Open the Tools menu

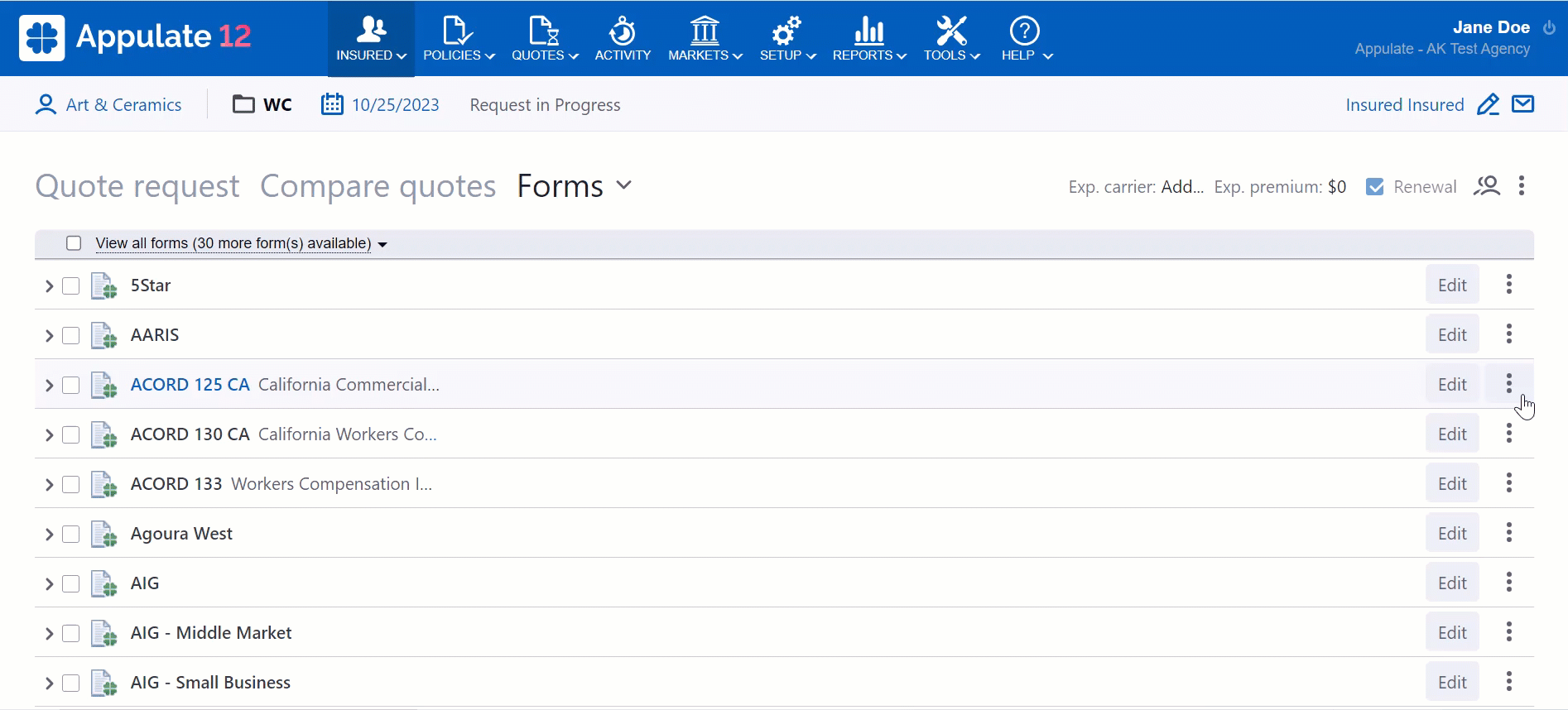(x=951, y=39)
